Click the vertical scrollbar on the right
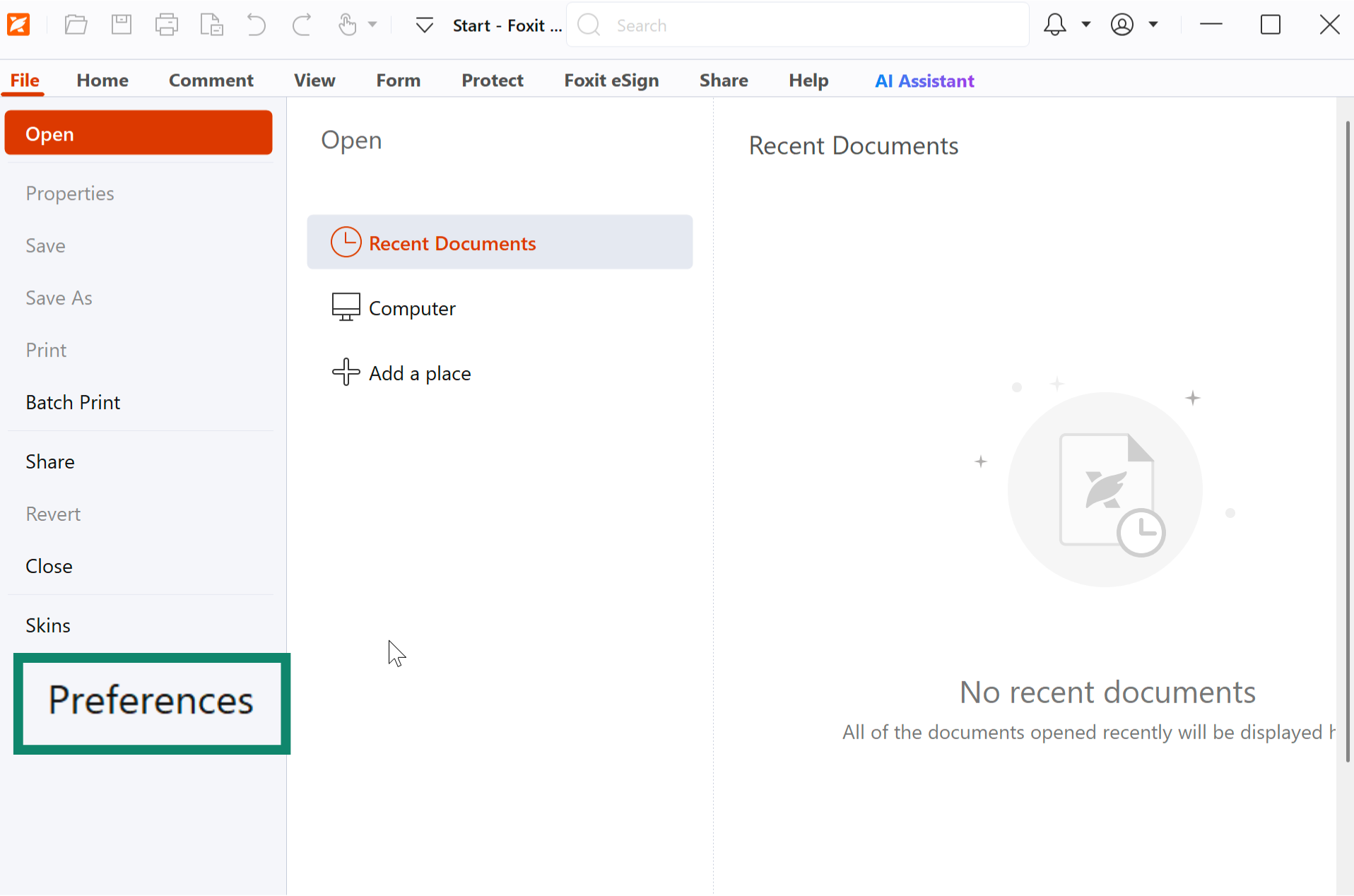Image resolution: width=1354 pixels, height=896 pixels. (1347, 438)
